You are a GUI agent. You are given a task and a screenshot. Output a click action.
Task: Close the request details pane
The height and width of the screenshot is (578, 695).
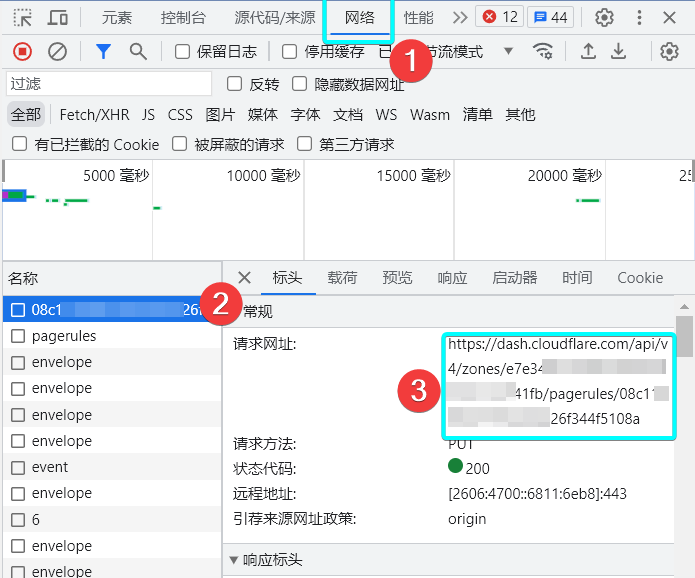pos(244,278)
